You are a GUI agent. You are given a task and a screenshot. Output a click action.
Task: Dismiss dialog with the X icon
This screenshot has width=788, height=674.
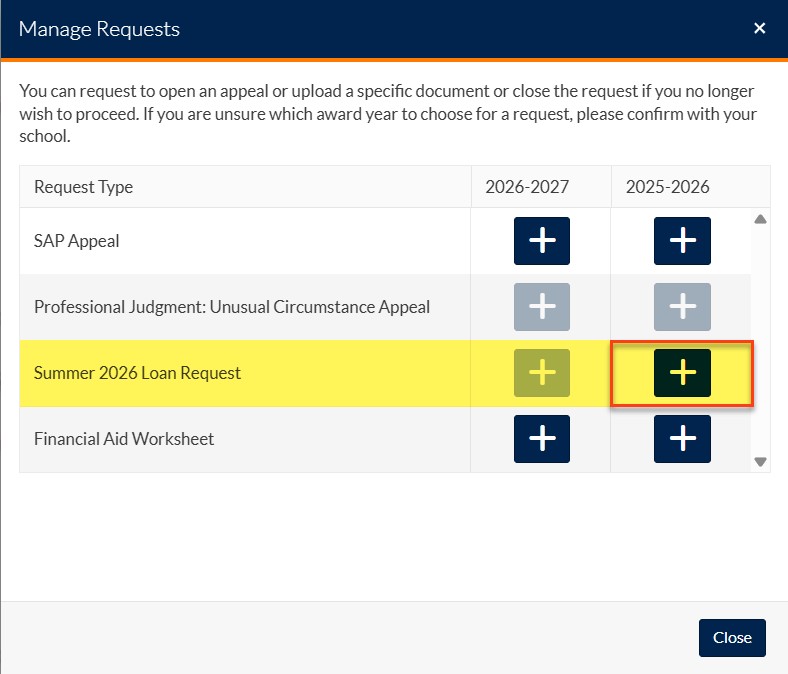pos(759,28)
